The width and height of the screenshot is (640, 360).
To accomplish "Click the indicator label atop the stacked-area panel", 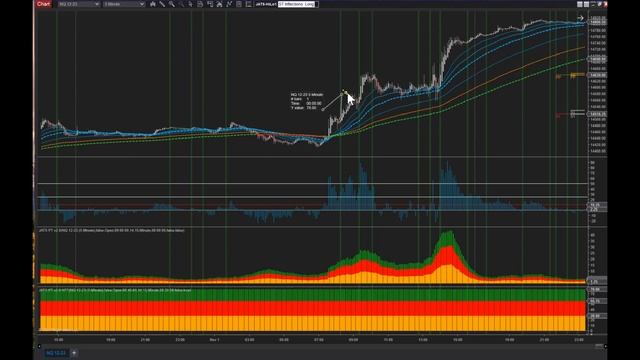I will [x=111, y=231].
